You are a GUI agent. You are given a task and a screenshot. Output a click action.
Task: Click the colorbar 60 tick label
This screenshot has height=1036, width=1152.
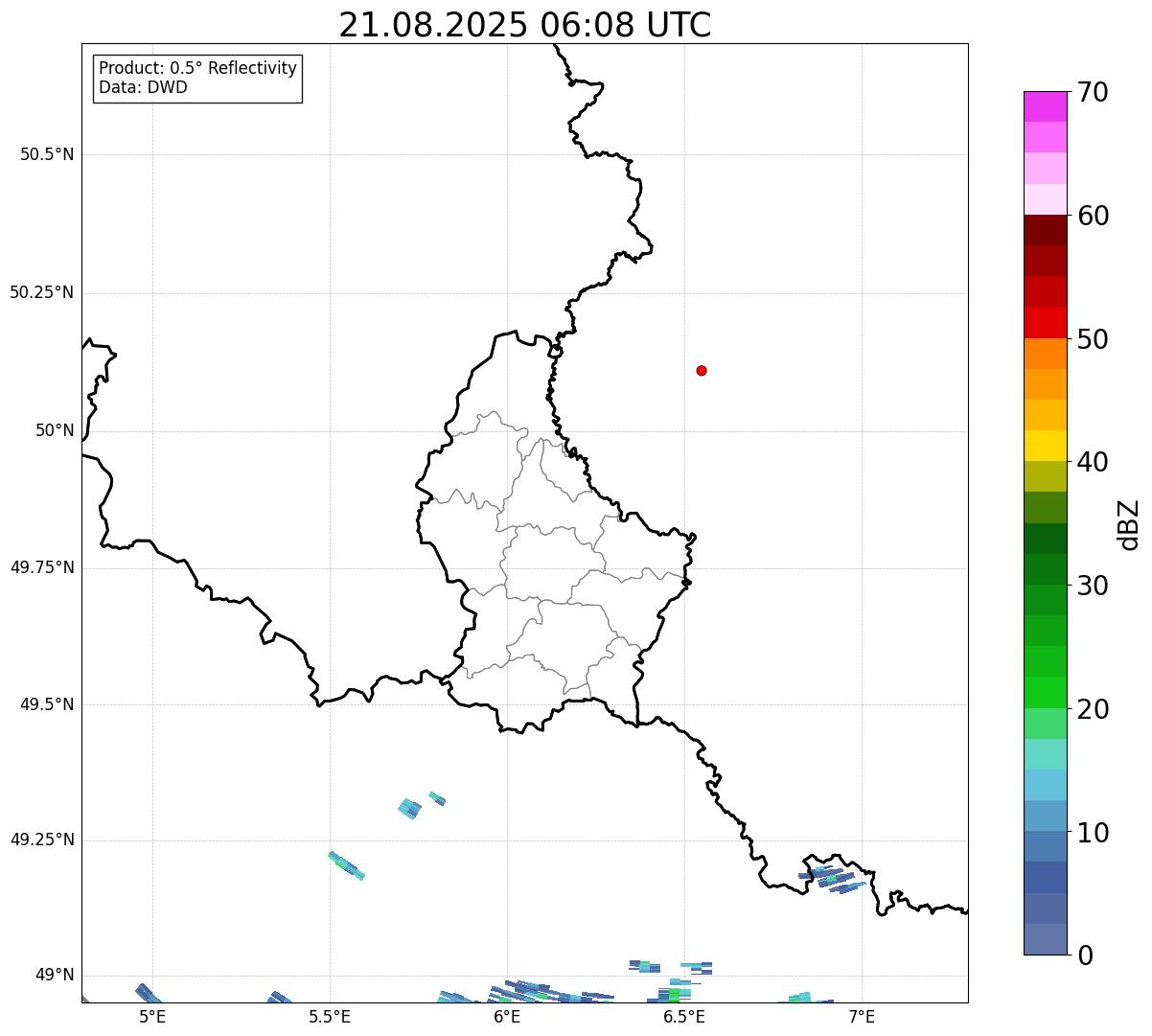pos(1093,216)
